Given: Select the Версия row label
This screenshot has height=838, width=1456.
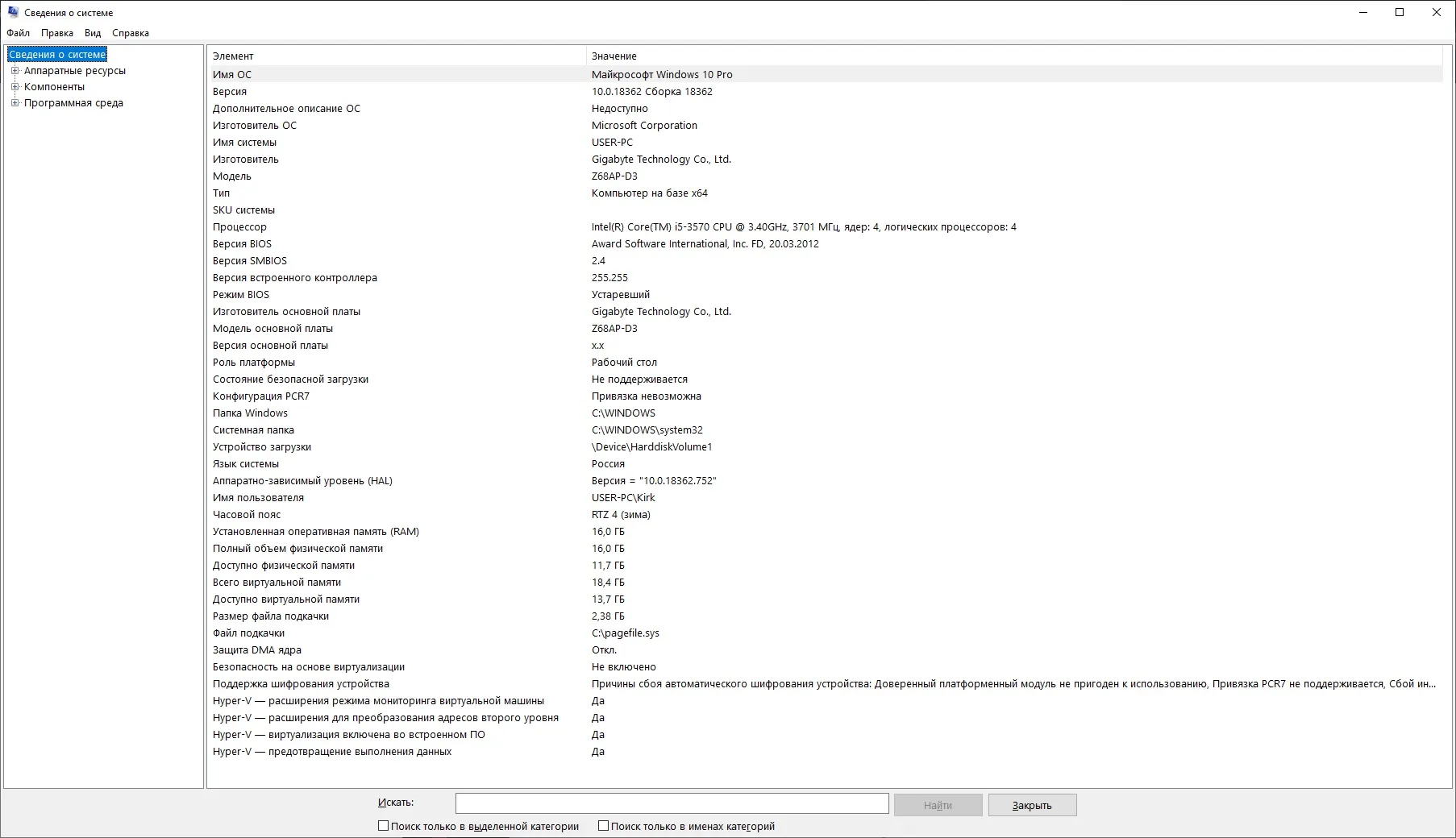Looking at the screenshot, I should coord(230,91).
